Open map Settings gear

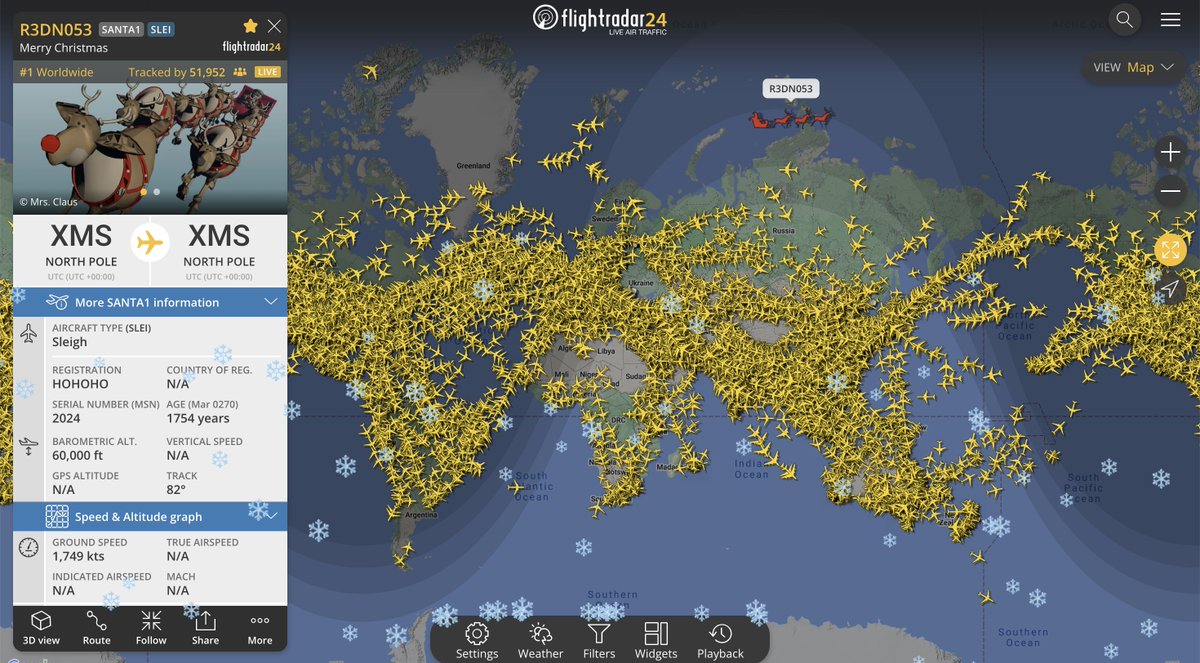coord(477,640)
